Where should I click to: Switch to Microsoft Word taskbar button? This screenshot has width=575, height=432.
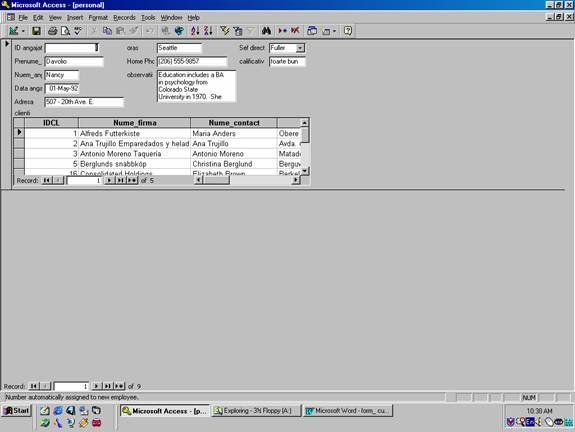pyautogui.click(x=348, y=411)
